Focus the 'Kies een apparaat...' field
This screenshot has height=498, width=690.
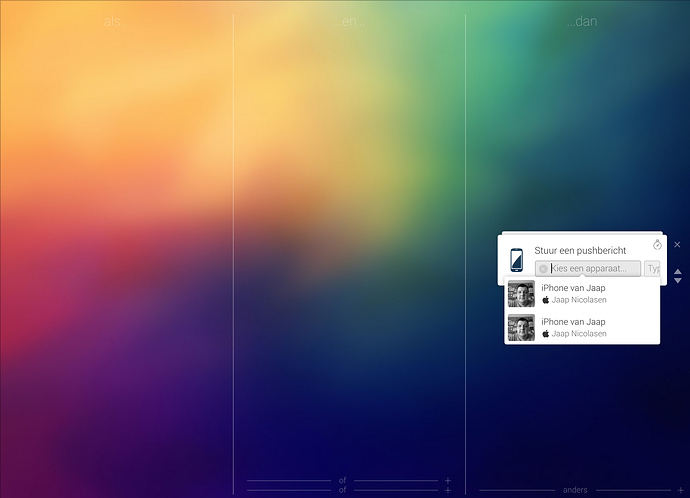588,268
